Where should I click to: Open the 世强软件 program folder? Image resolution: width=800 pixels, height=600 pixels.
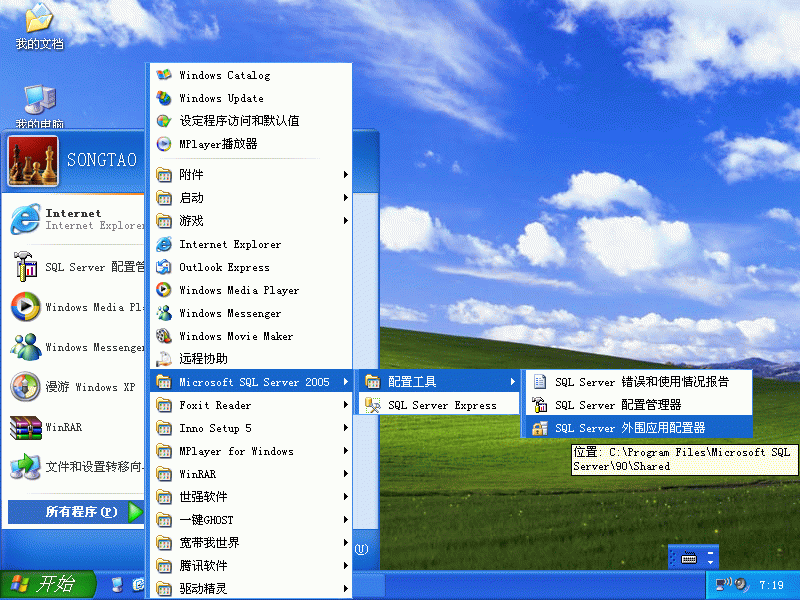click(251, 496)
